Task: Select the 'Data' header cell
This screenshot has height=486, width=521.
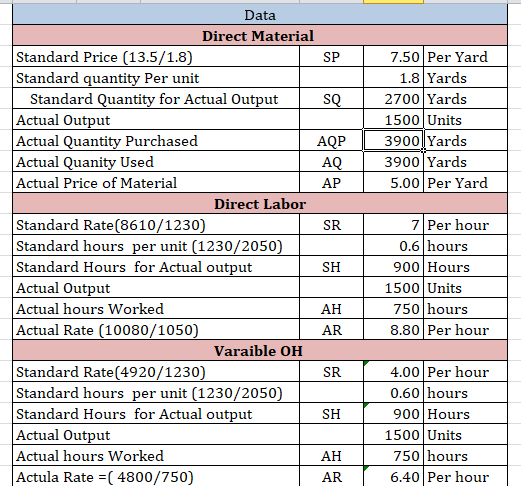Action: coord(260,15)
